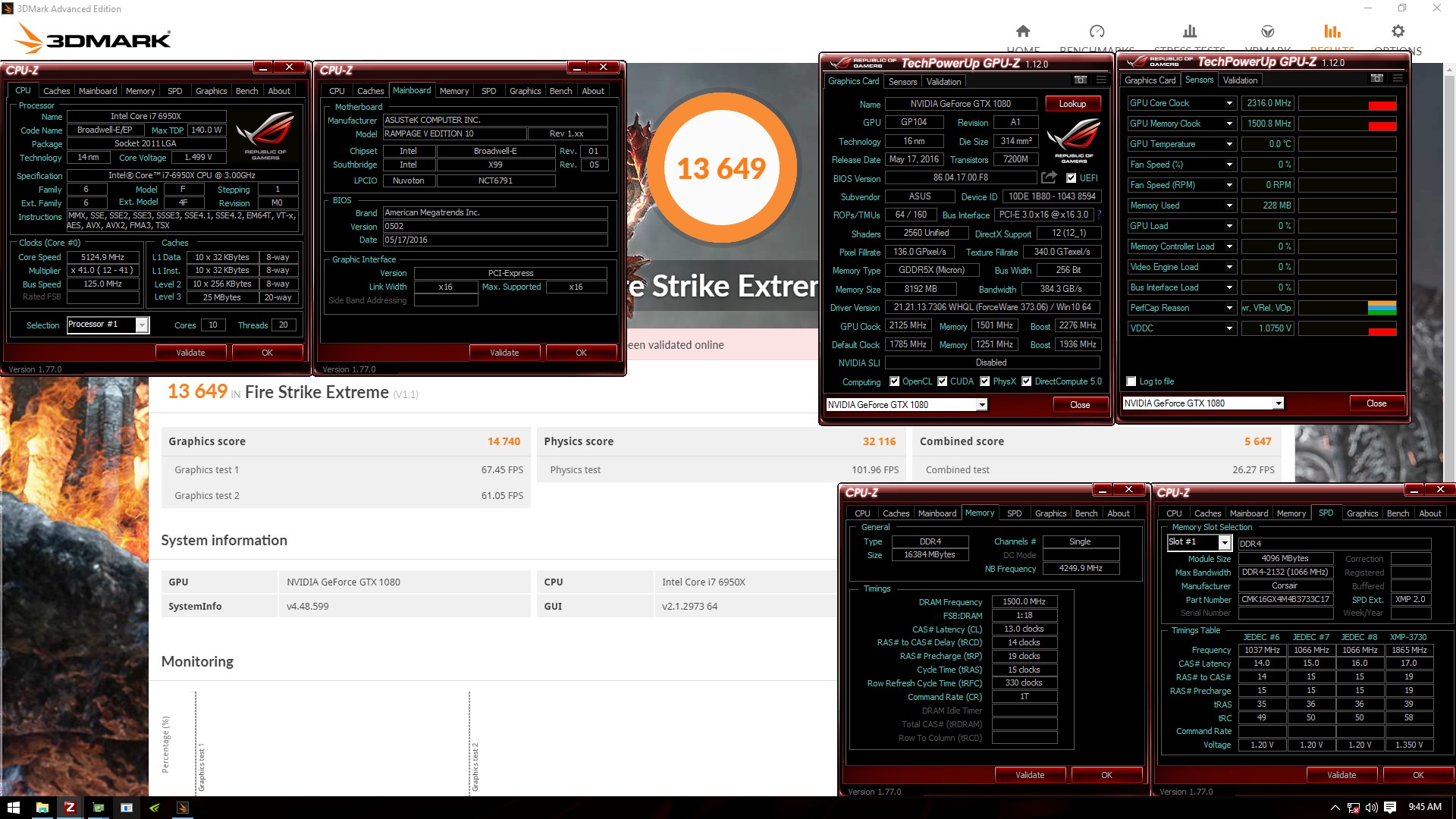Open the VRMark icon in 3DMark
Screen dimensions: 1456x819
[x=1267, y=31]
